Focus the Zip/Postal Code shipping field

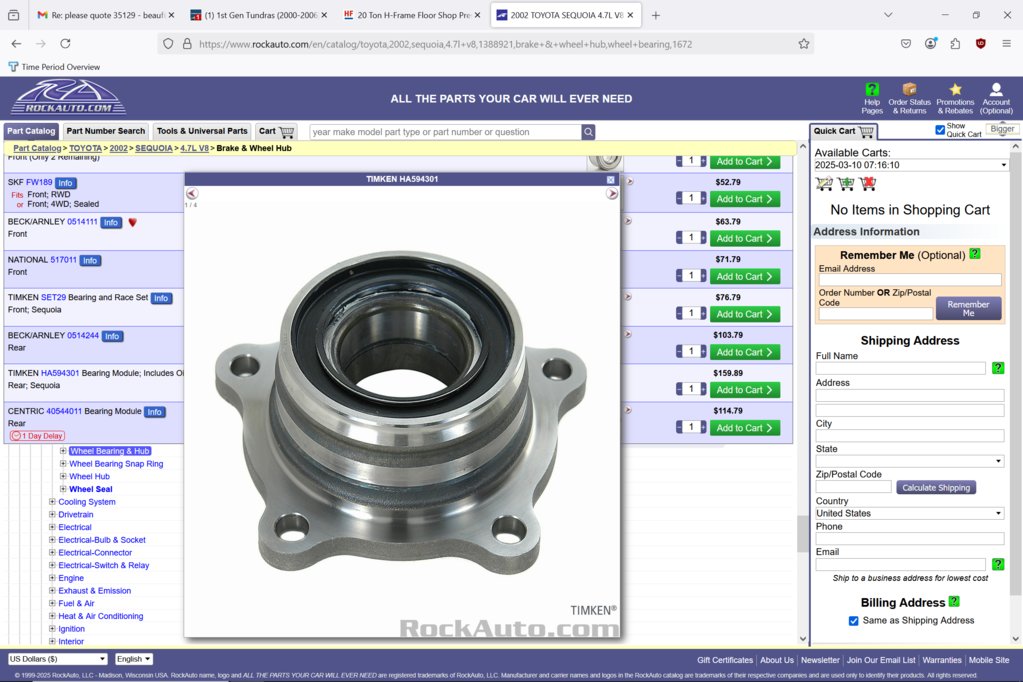(x=853, y=487)
